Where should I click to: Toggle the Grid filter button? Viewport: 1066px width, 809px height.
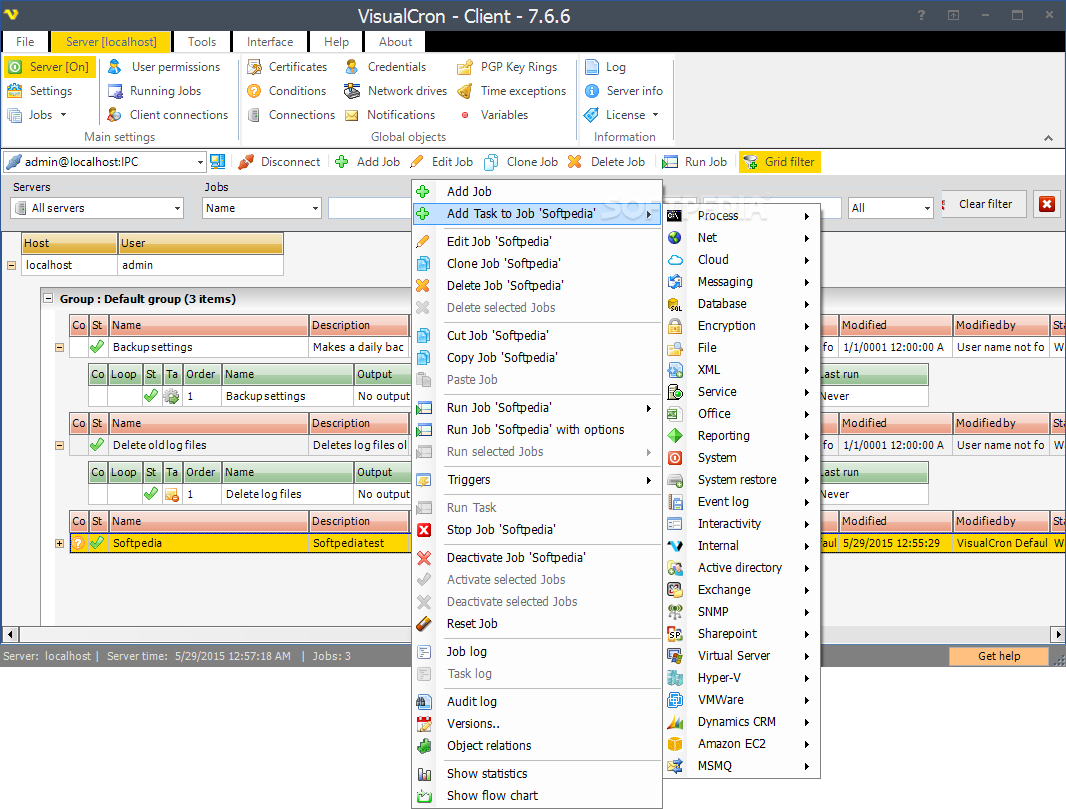tap(780, 162)
